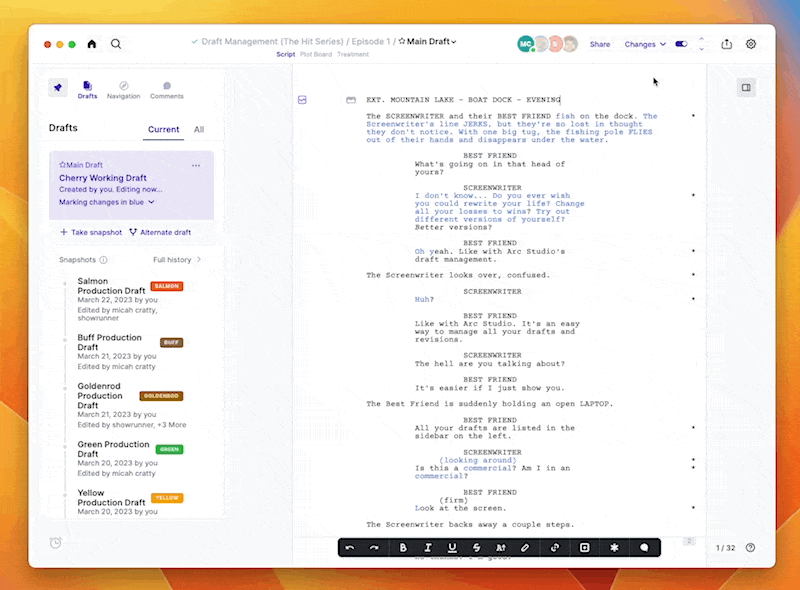Image resolution: width=800 pixels, height=590 pixels.
Task: Insert a link using the chain icon
Action: click(555, 547)
